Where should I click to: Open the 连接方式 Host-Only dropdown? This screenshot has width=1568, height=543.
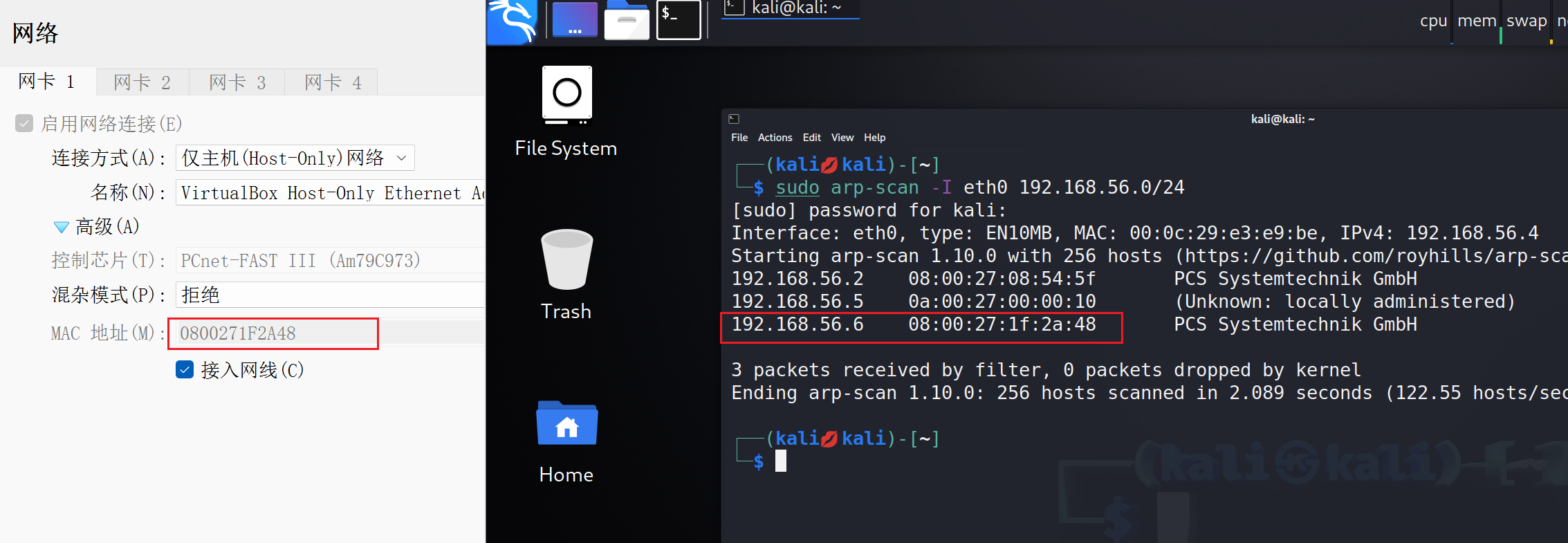pyautogui.click(x=295, y=158)
